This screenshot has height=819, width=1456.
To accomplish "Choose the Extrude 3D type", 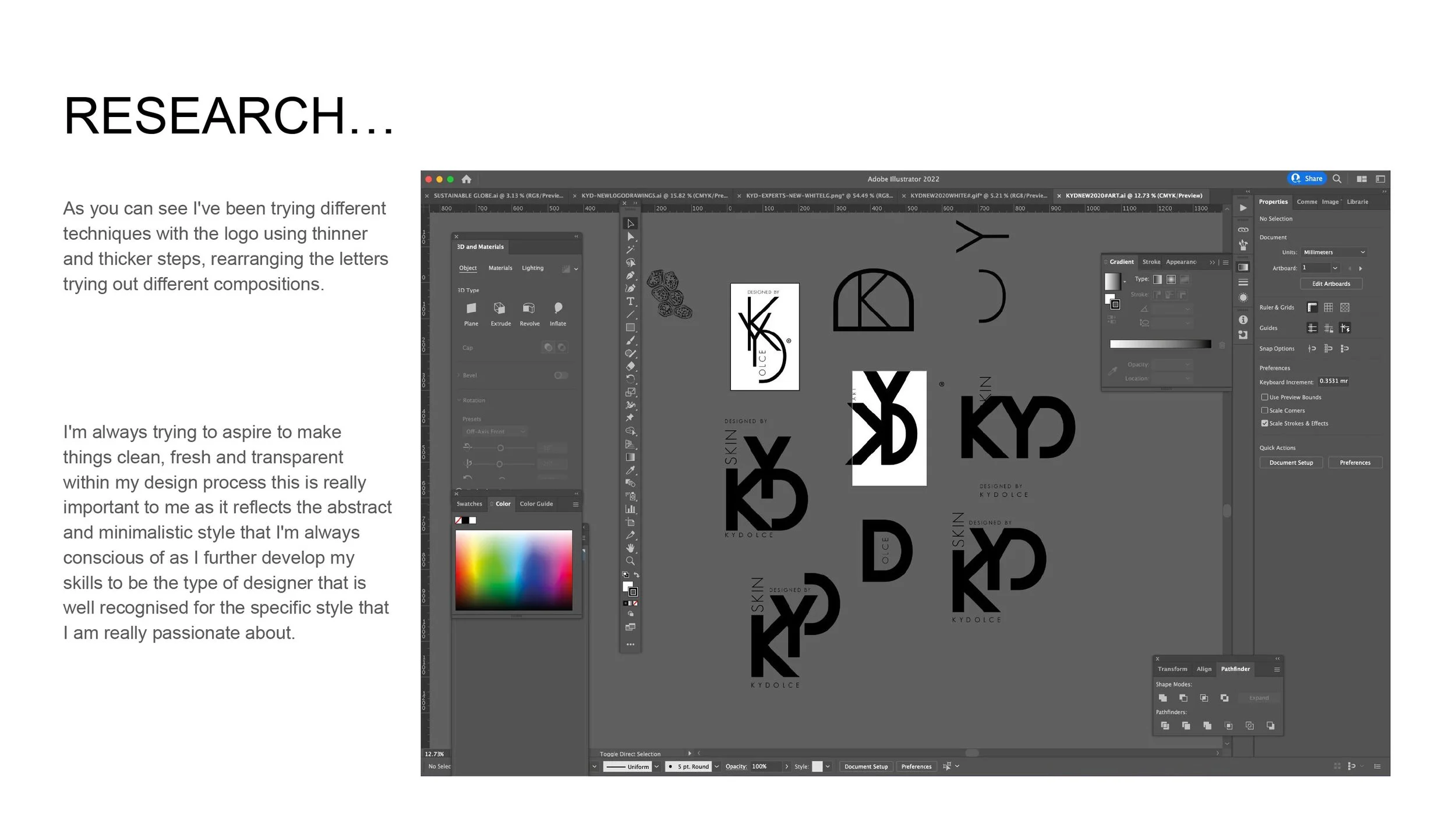I will tap(500, 314).
